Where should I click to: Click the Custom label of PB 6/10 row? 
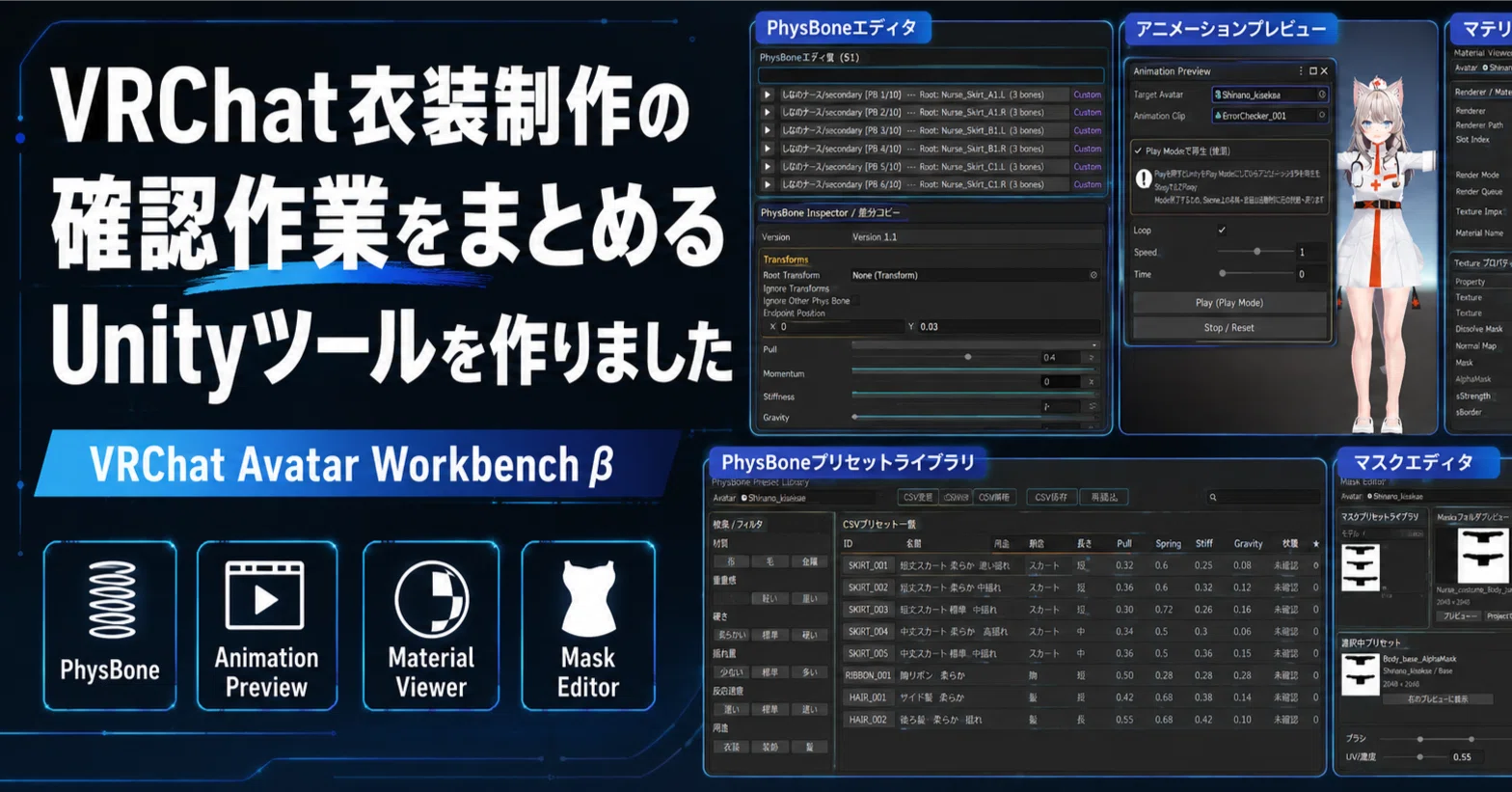[1087, 184]
